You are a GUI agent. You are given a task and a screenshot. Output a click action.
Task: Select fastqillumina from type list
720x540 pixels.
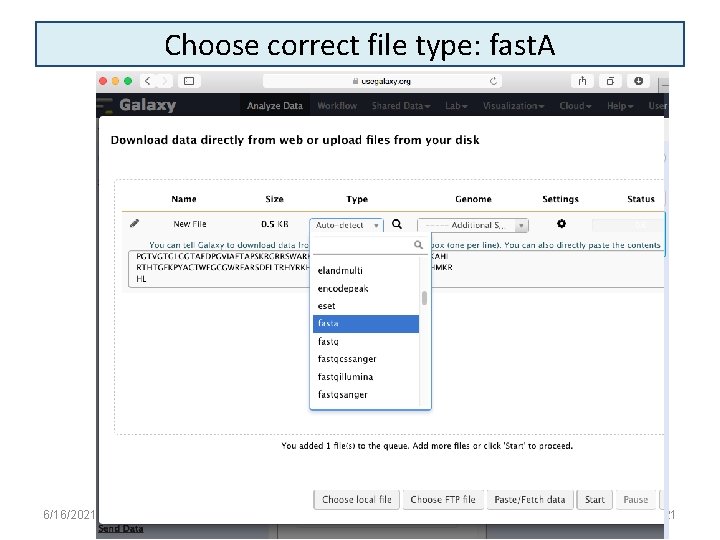(x=366, y=377)
